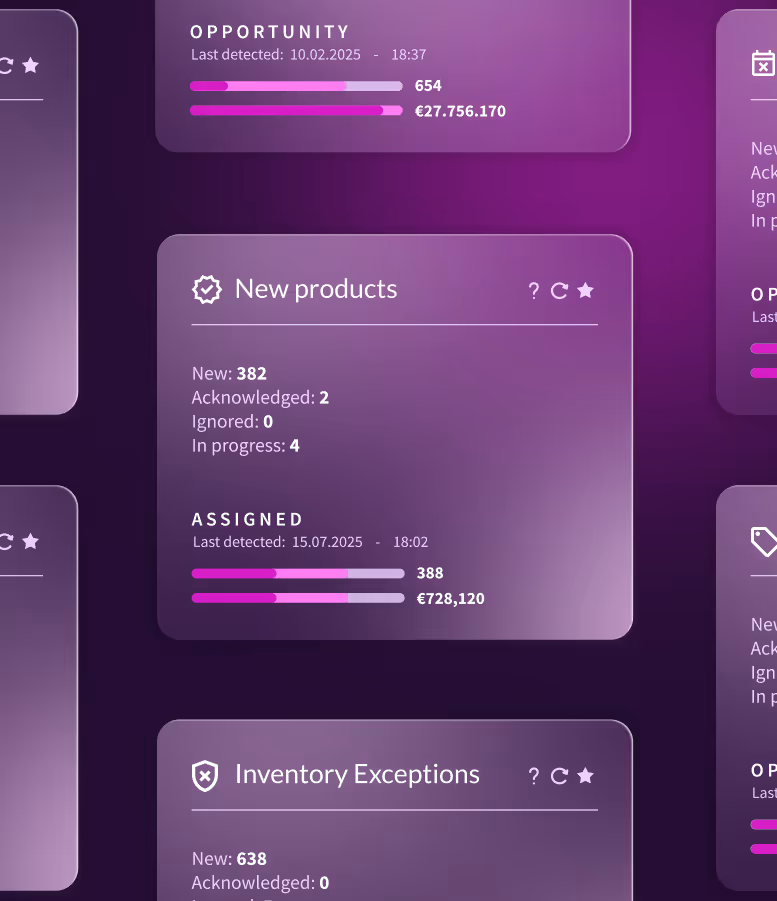Viewport: 777px width, 901px height.
Task: Click the 'Last detected: 15.07.2025' timestamp
Action: coord(310,542)
